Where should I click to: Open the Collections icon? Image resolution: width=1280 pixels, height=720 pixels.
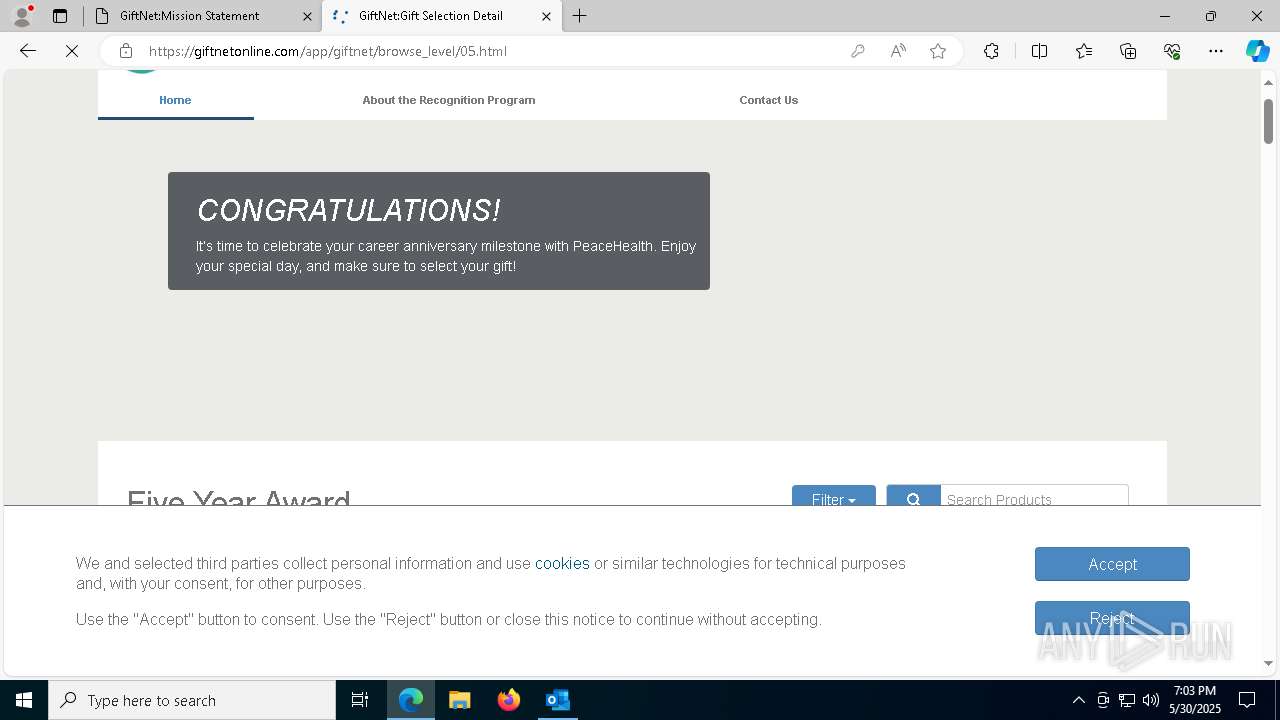1128,51
